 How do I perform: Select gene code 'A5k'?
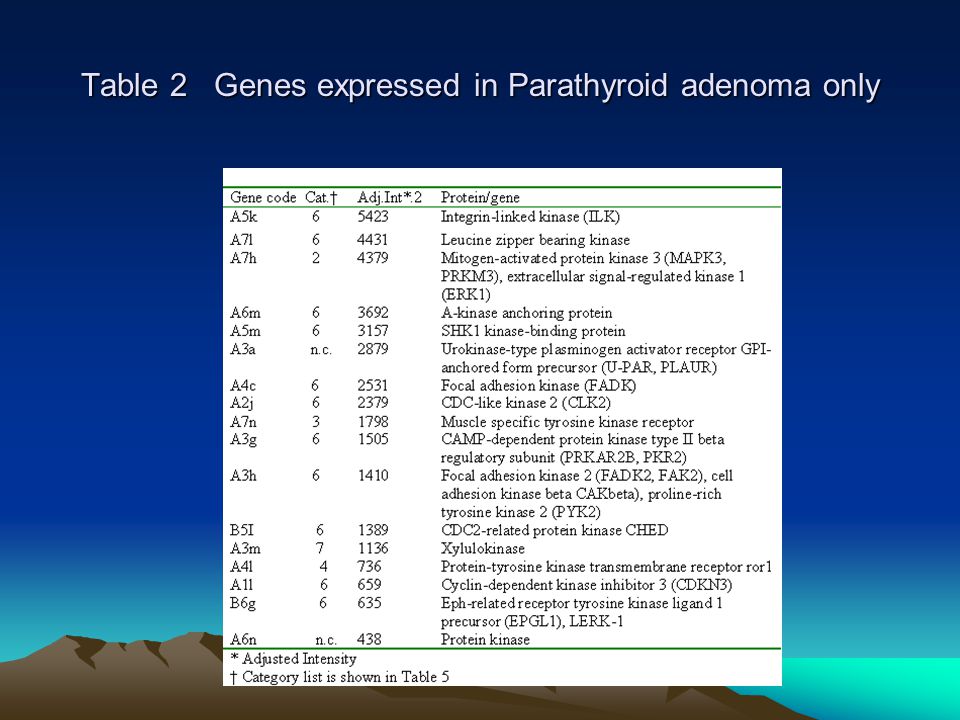244,217
